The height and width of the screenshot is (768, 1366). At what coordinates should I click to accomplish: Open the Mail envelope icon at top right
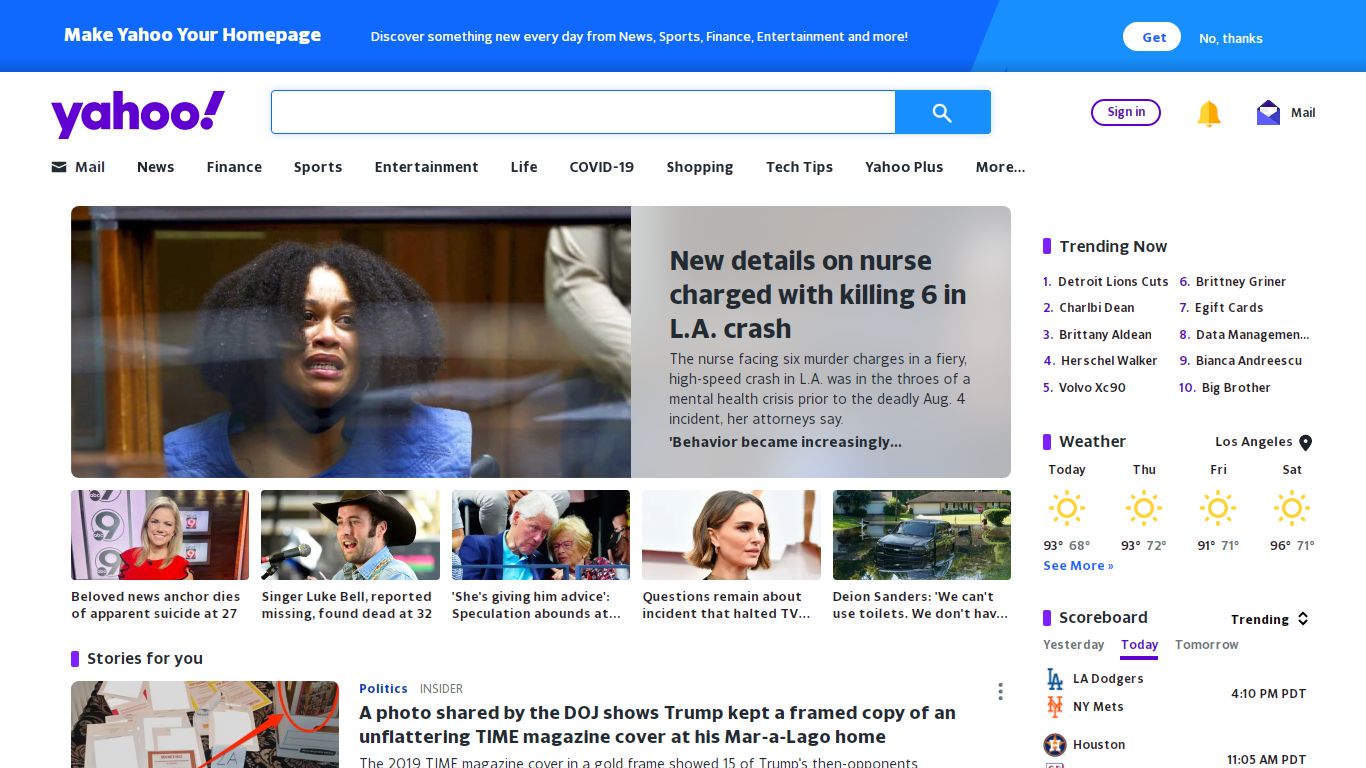[x=1268, y=113]
